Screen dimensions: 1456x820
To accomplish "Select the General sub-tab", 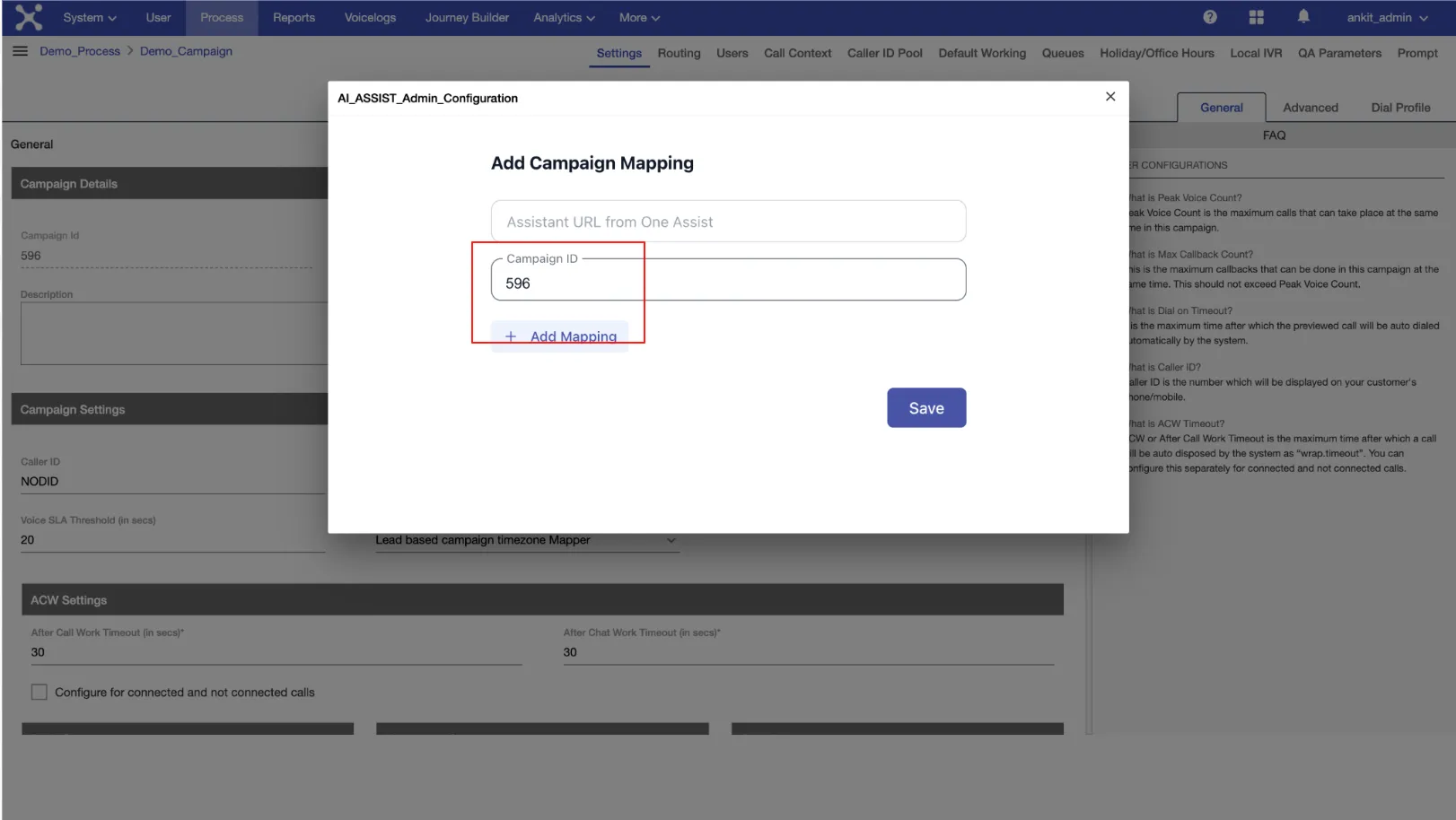I will tap(1221, 108).
